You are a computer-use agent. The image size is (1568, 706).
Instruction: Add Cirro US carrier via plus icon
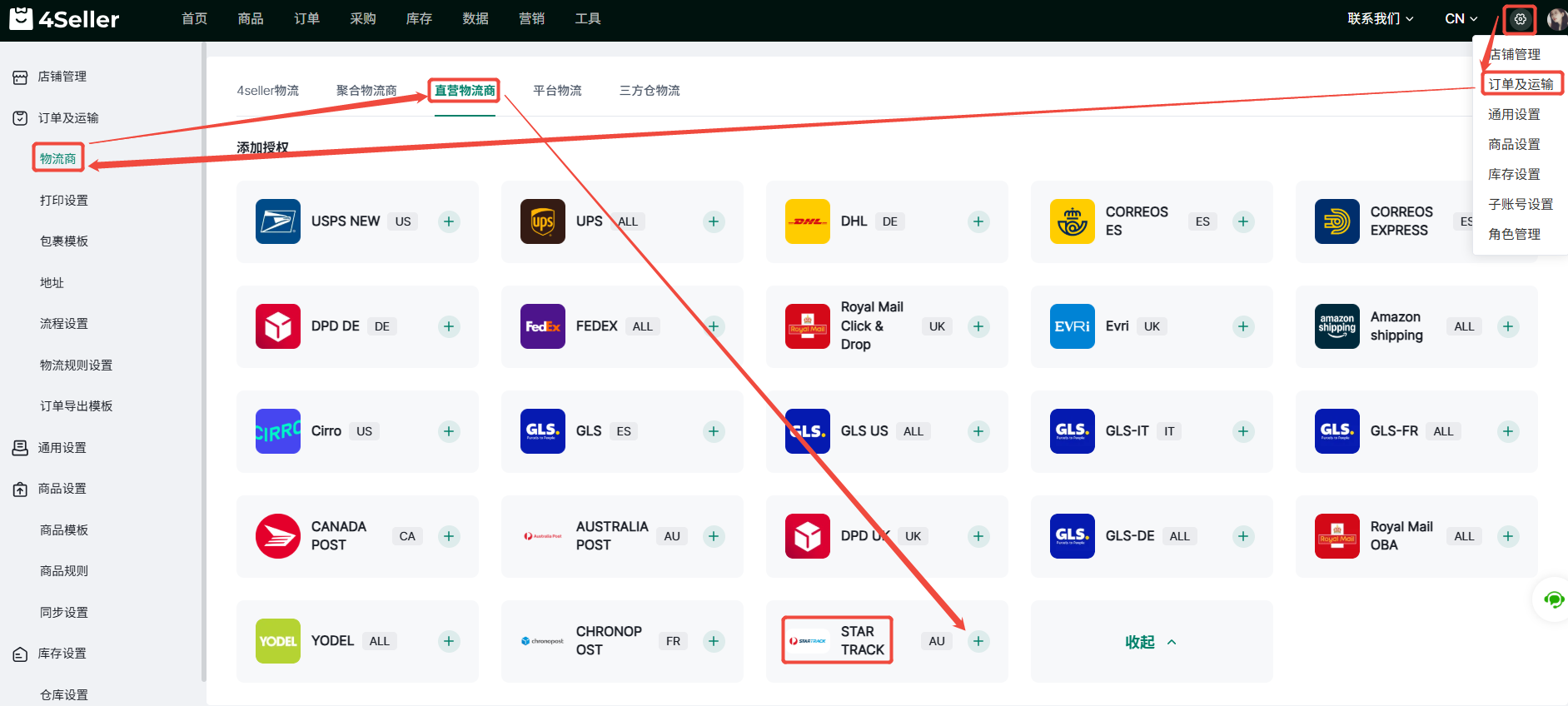tap(449, 431)
